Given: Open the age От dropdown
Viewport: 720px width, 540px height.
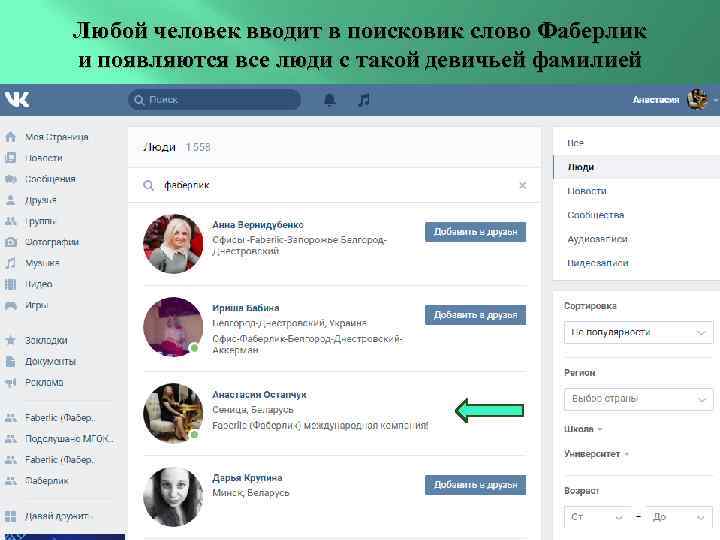Looking at the screenshot, I should click(597, 517).
